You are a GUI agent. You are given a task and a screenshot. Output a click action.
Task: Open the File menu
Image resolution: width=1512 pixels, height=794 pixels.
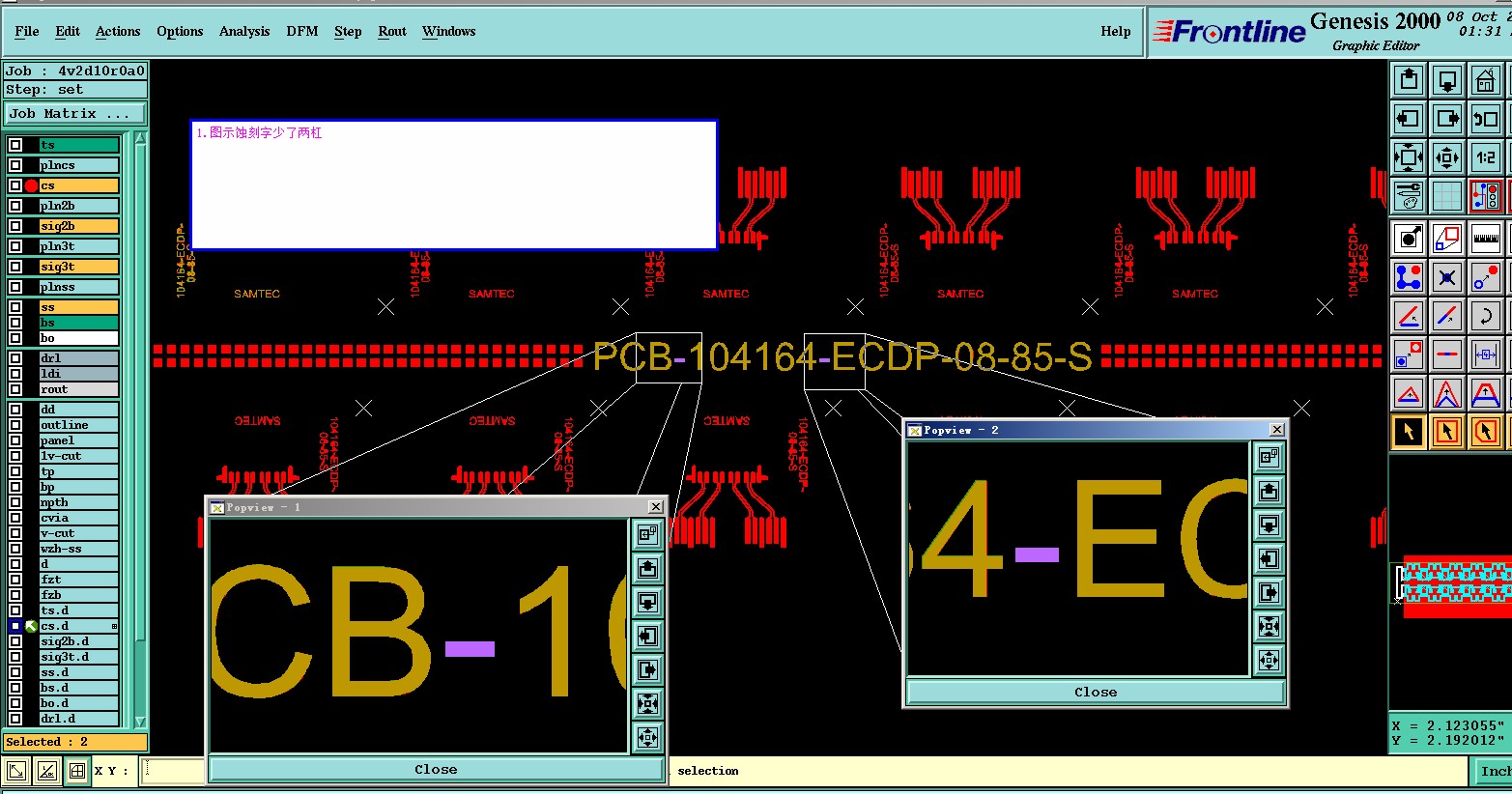pyautogui.click(x=27, y=32)
